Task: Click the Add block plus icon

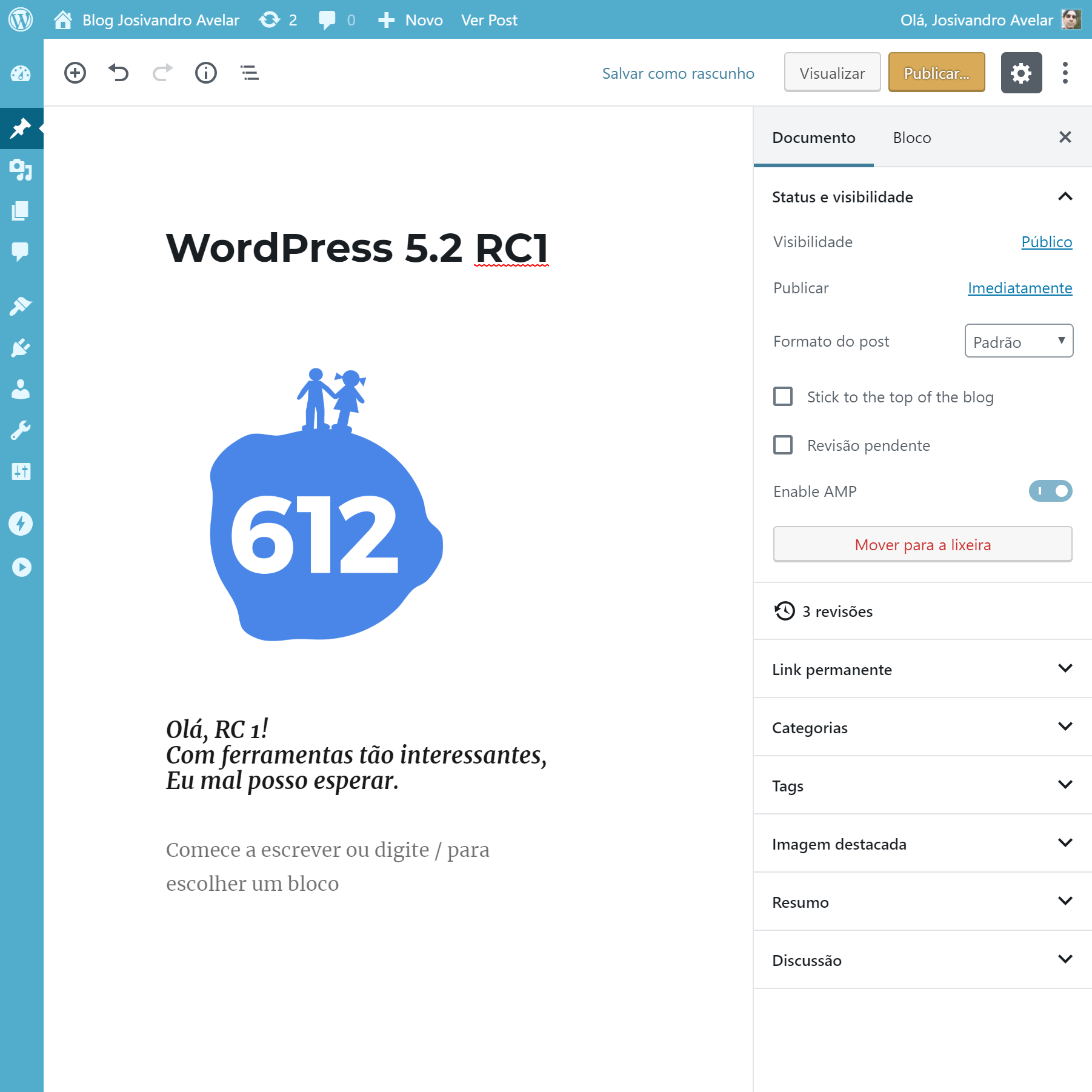Action: pos(75,73)
